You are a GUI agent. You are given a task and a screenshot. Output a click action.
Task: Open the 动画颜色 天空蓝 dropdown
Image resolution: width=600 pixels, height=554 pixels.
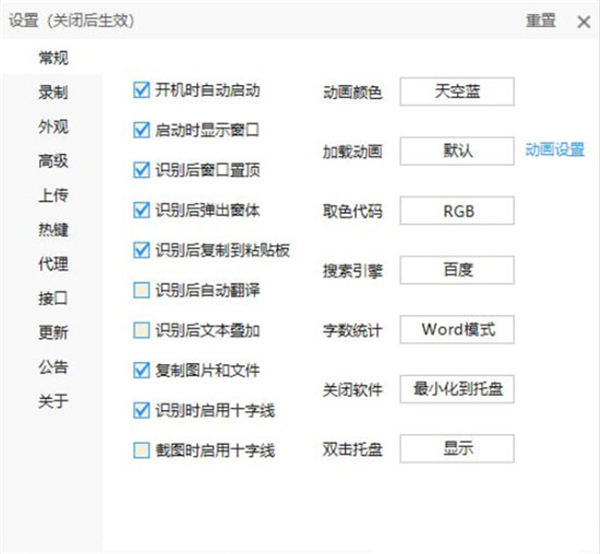coord(457,91)
